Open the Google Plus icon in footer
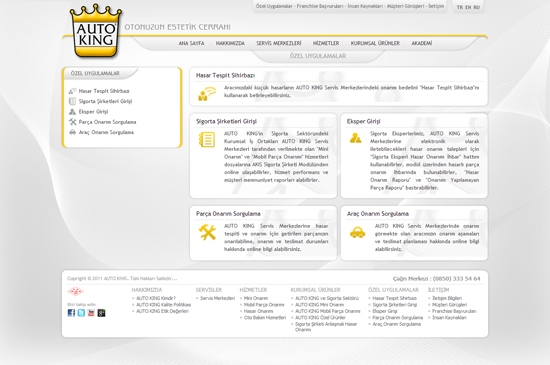 (x=101, y=313)
